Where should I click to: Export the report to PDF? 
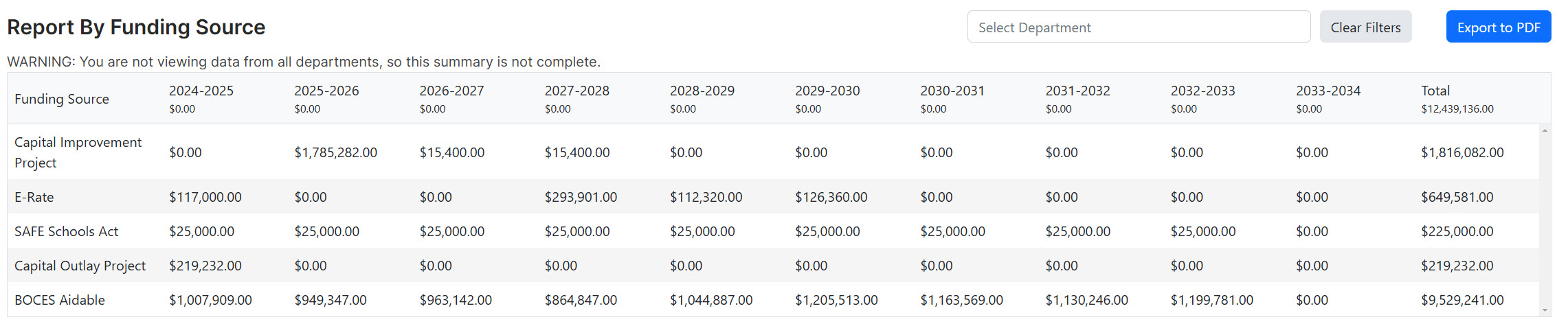(1498, 27)
